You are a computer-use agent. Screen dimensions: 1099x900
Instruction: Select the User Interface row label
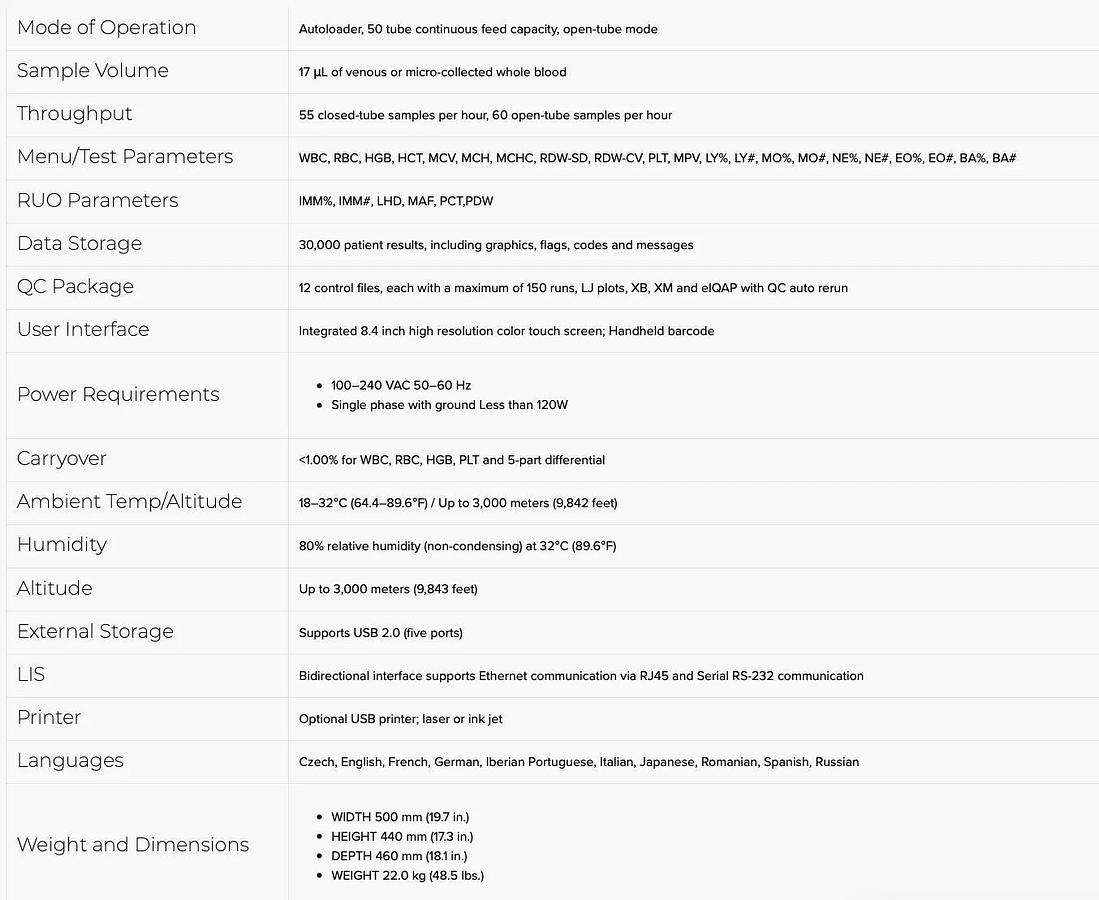click(x=83, y=330)
